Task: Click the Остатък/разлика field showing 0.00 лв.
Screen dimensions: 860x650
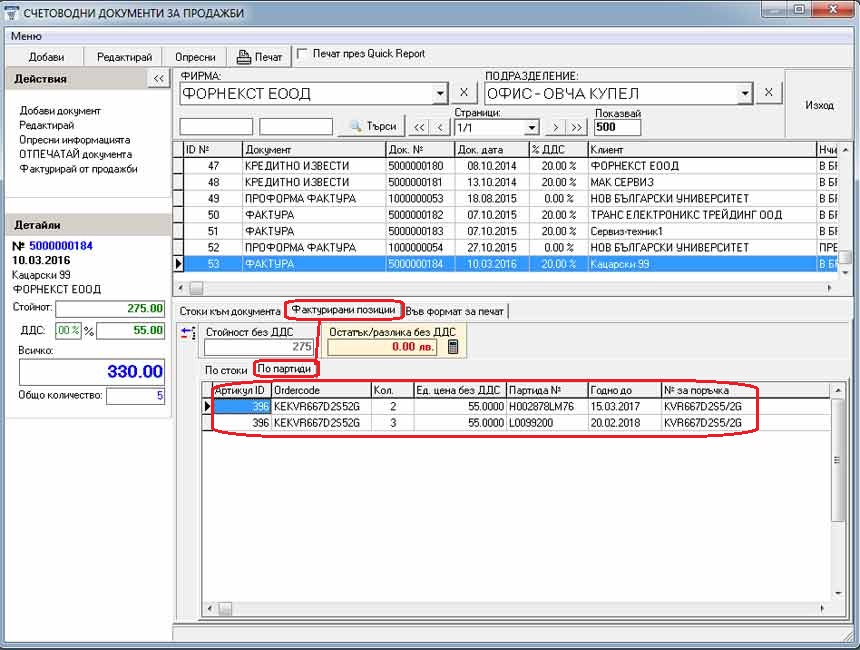Action: point(382,347)
